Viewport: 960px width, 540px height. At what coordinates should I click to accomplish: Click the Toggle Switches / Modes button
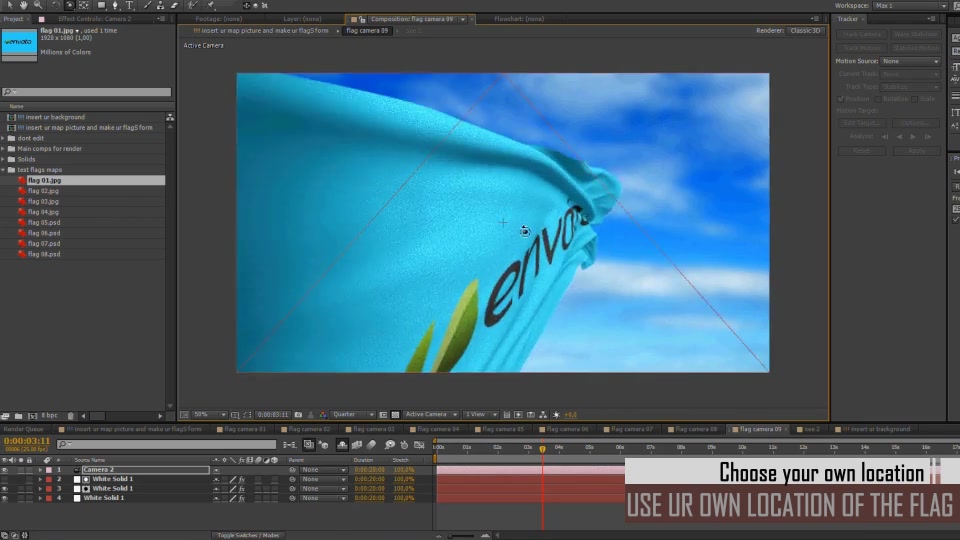(x=247, y=535)
